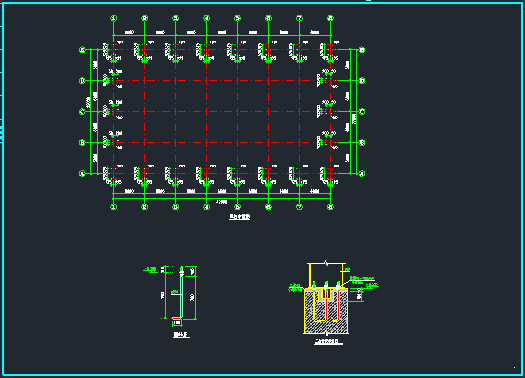Click grid bubble 8 at top of plan
The width and height of the screenshot is (525, 378).
(x=330, y=18)
